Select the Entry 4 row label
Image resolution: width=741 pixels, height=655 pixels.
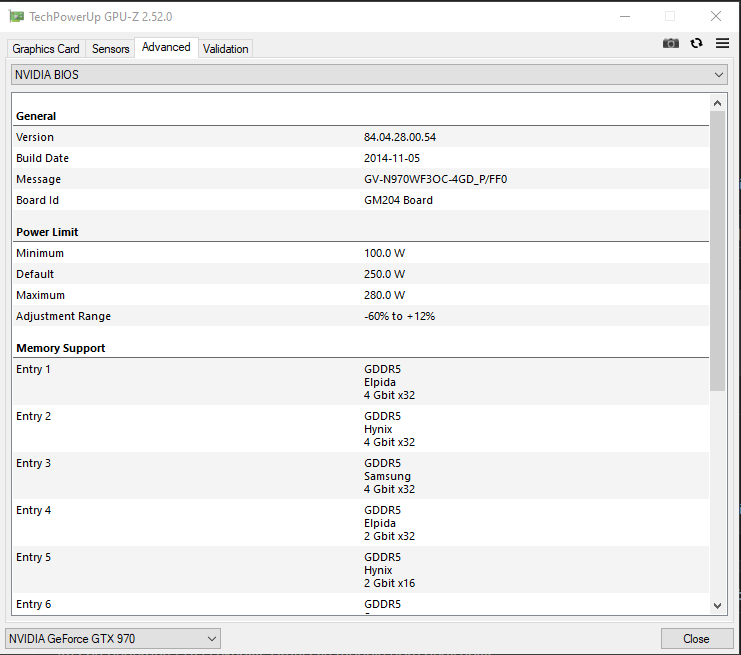33,510
